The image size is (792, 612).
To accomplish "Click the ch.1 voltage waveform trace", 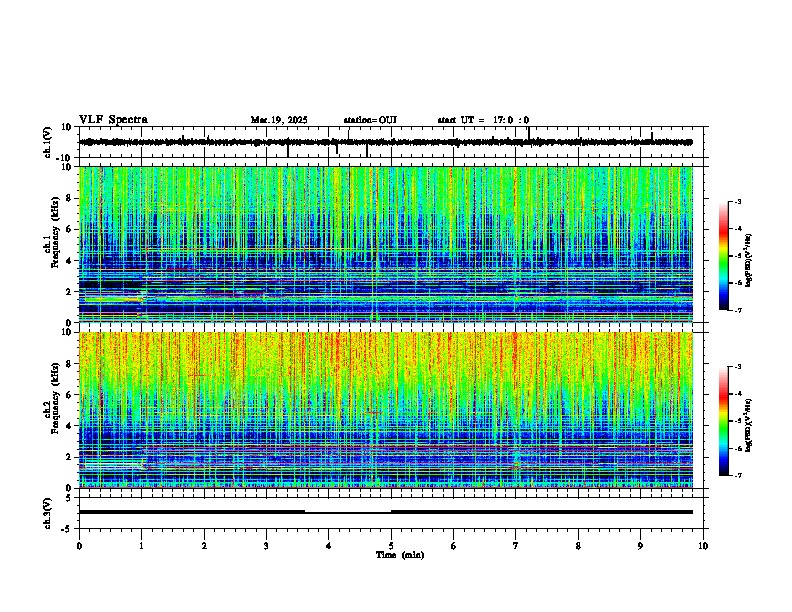I will coord(386,142).
